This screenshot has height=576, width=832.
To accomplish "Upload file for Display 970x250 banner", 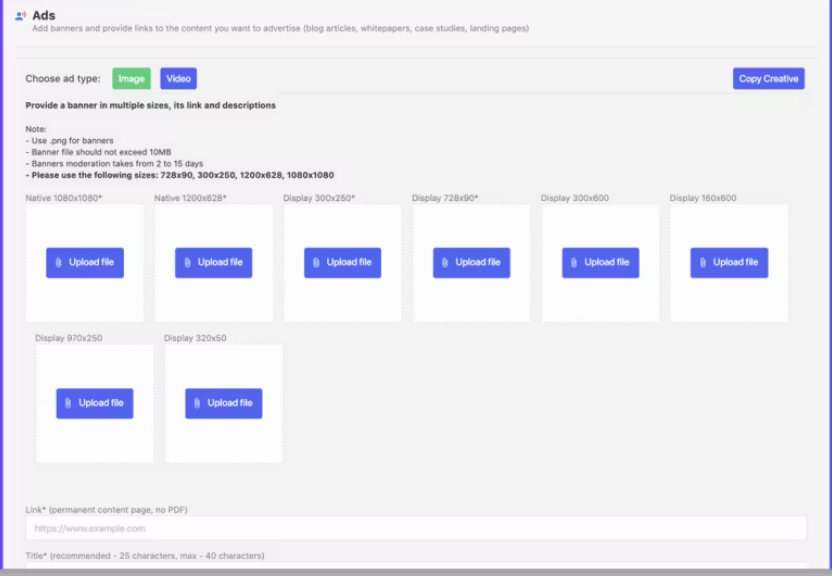I will (x=95, y=403).
